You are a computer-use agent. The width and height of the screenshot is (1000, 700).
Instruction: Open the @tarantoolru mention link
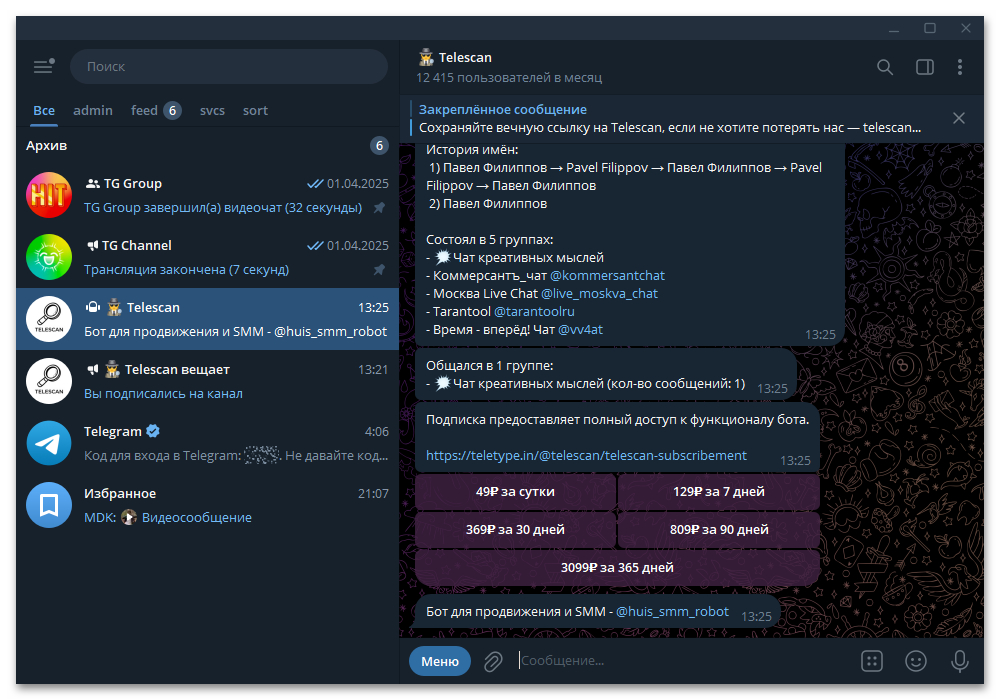534,311
